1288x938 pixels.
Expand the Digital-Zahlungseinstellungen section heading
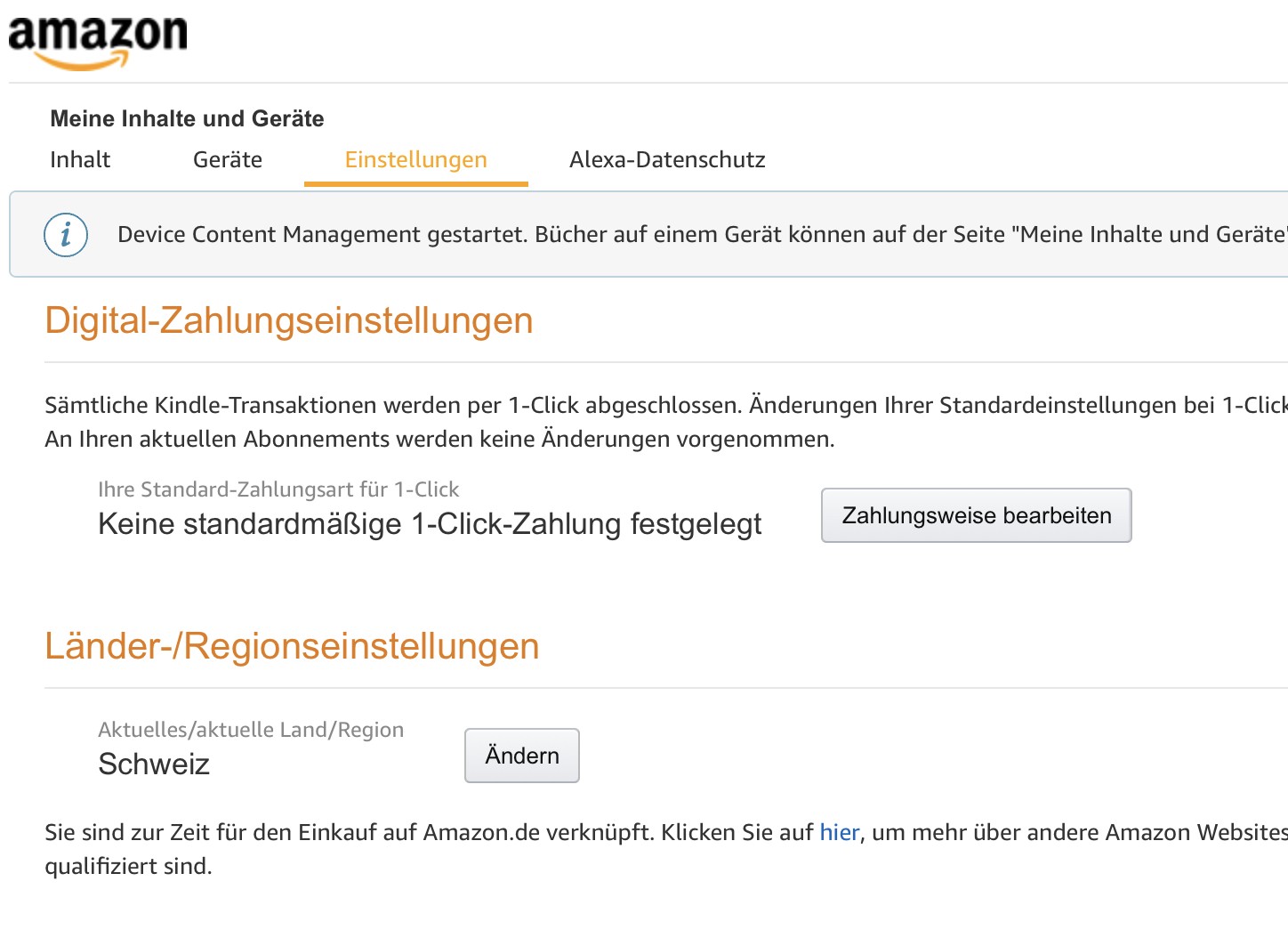[x=289, y=320]
